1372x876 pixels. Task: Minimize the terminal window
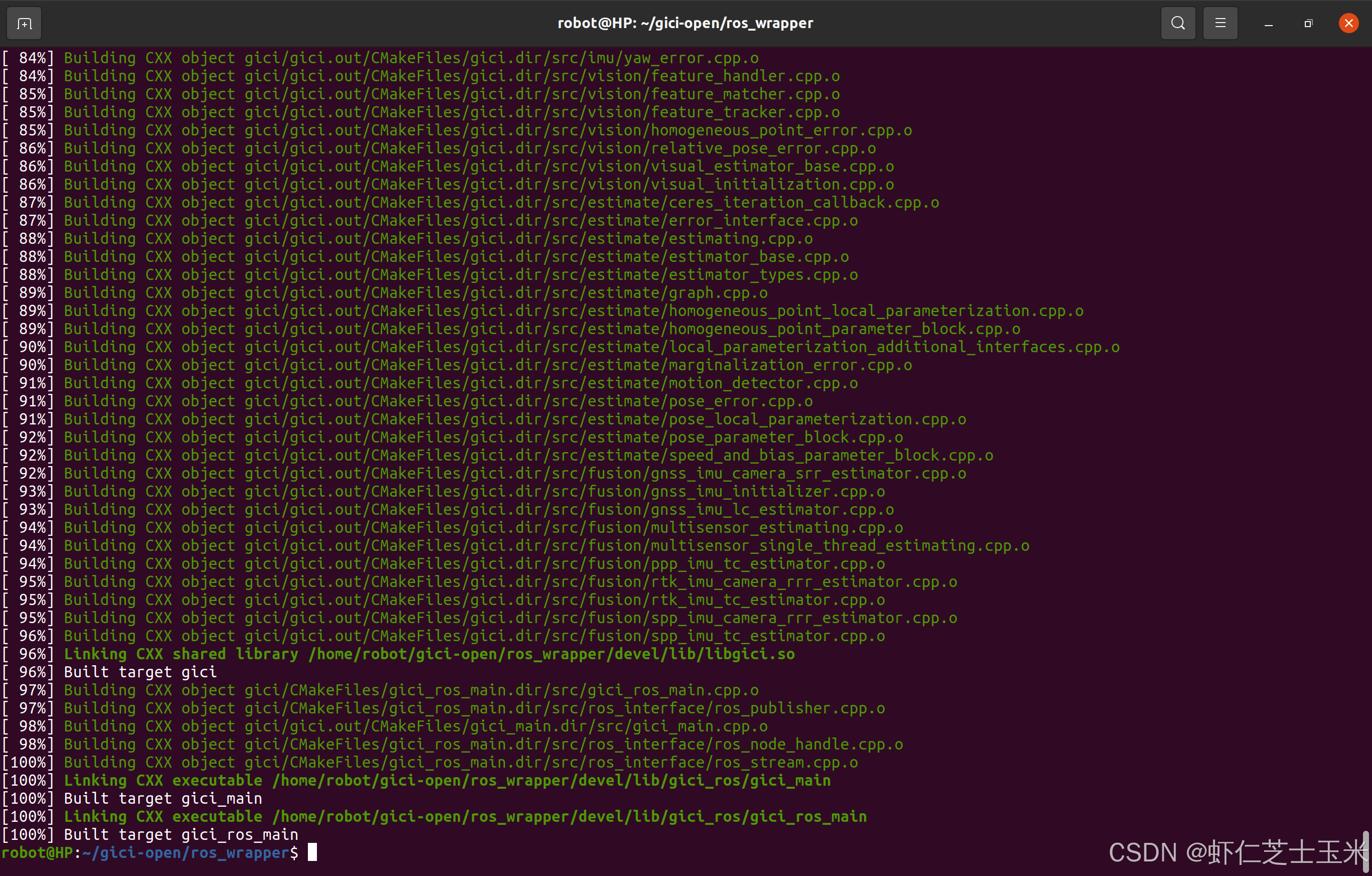[1268, 23]
